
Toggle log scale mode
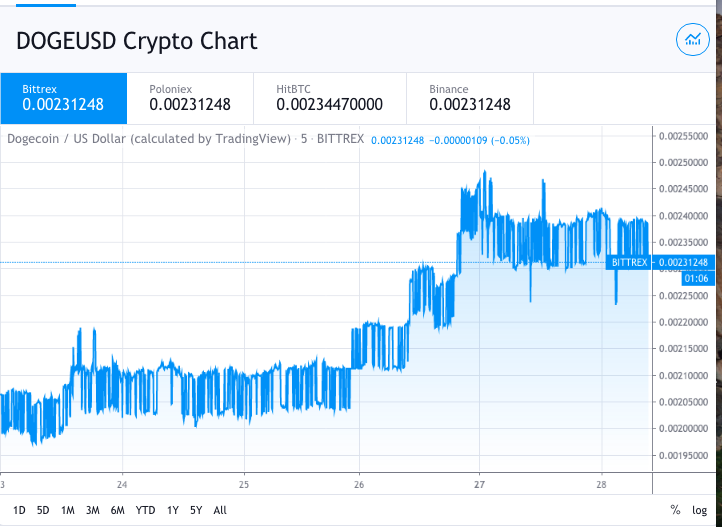pyautogui.click(x=699, y=510)
